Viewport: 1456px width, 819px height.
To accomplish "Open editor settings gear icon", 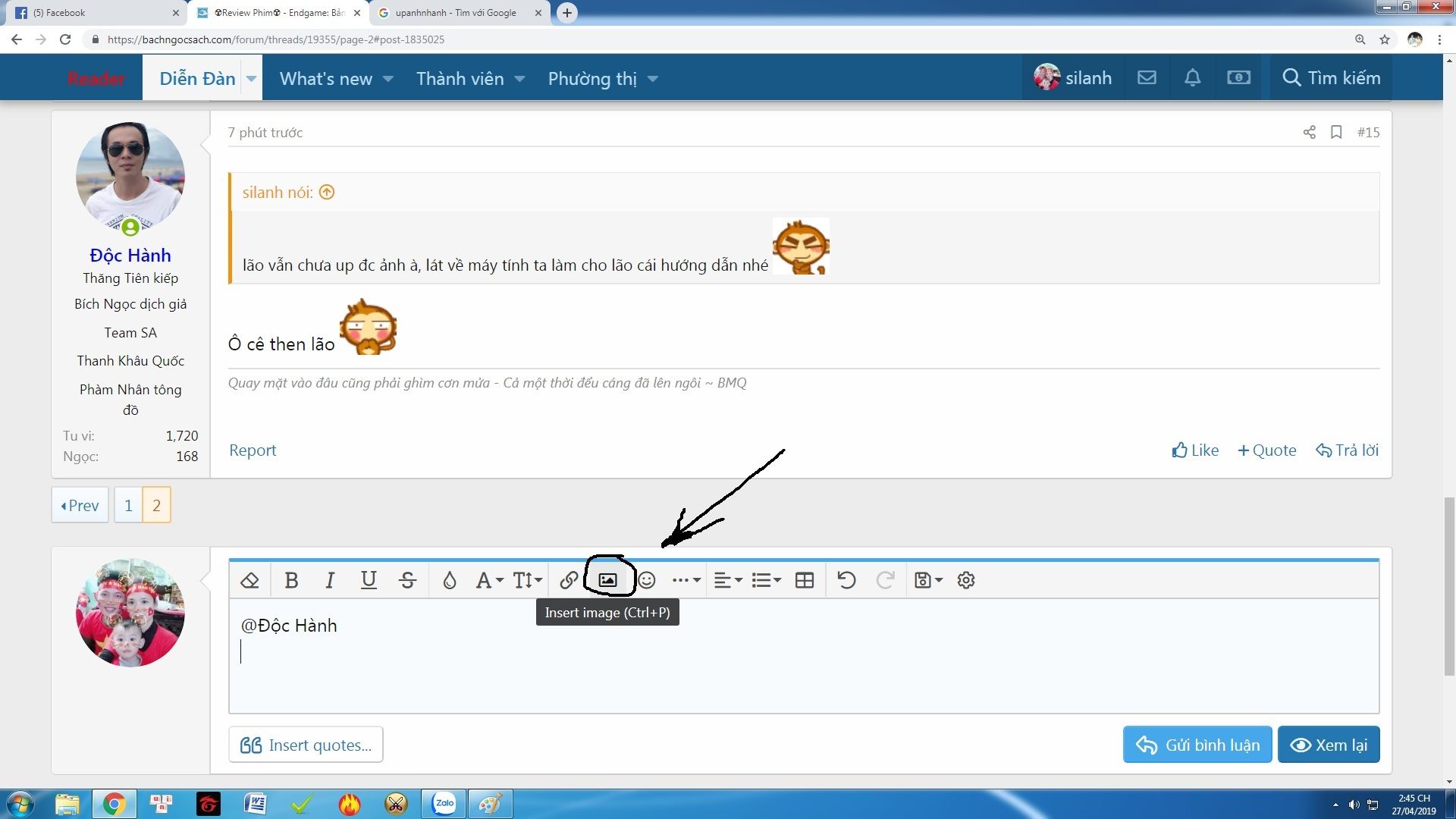I will point(965,580).
